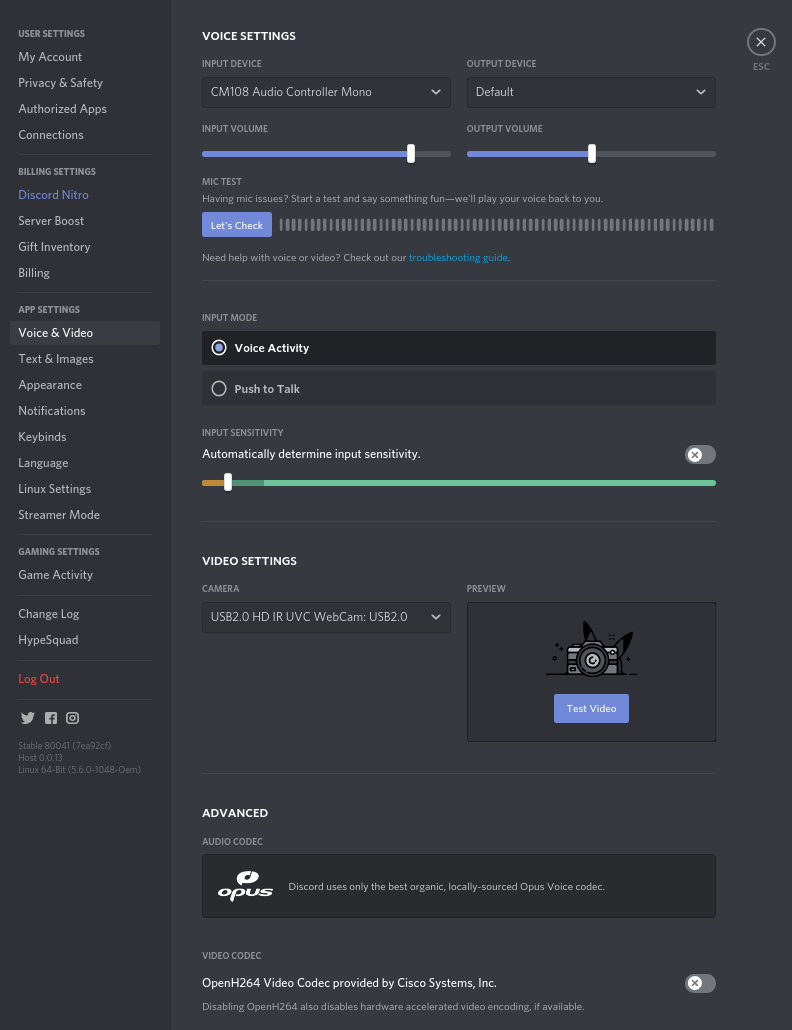
Task: Open the Camera selection dropdown
Action: pyautogui.click(x=326, y=617)
